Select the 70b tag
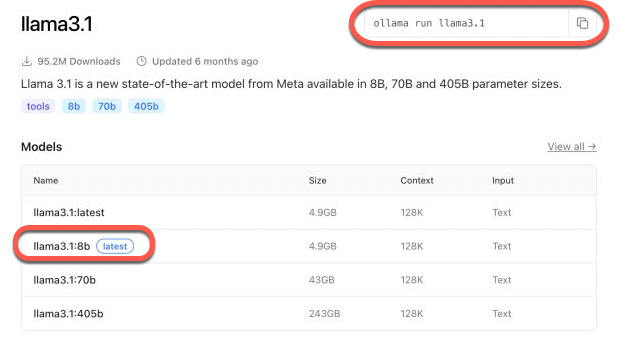The image size is (619, 361). pos(107,106)
